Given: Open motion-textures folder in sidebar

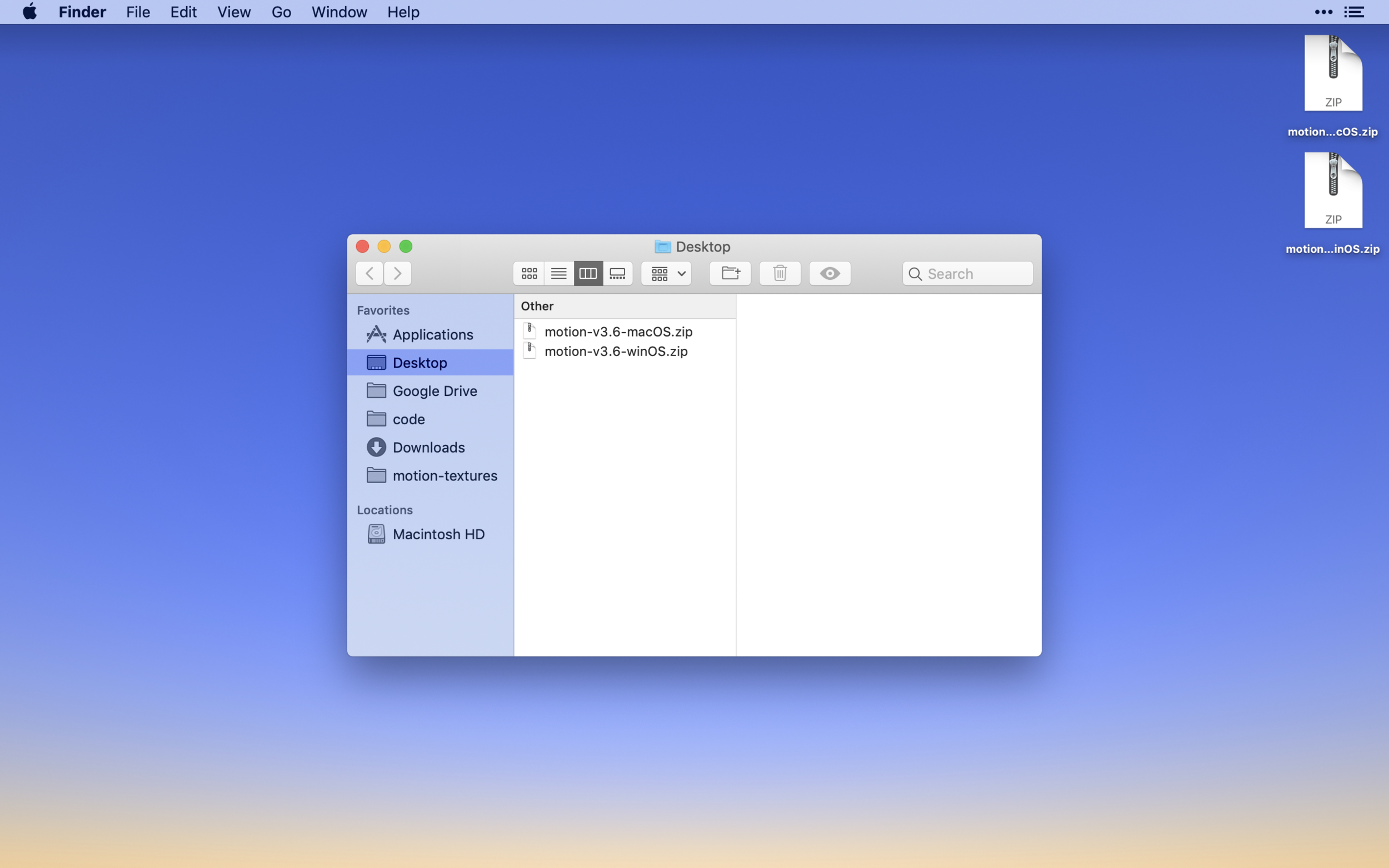Looking at the screenshot, I should click(x=430, y=475).
